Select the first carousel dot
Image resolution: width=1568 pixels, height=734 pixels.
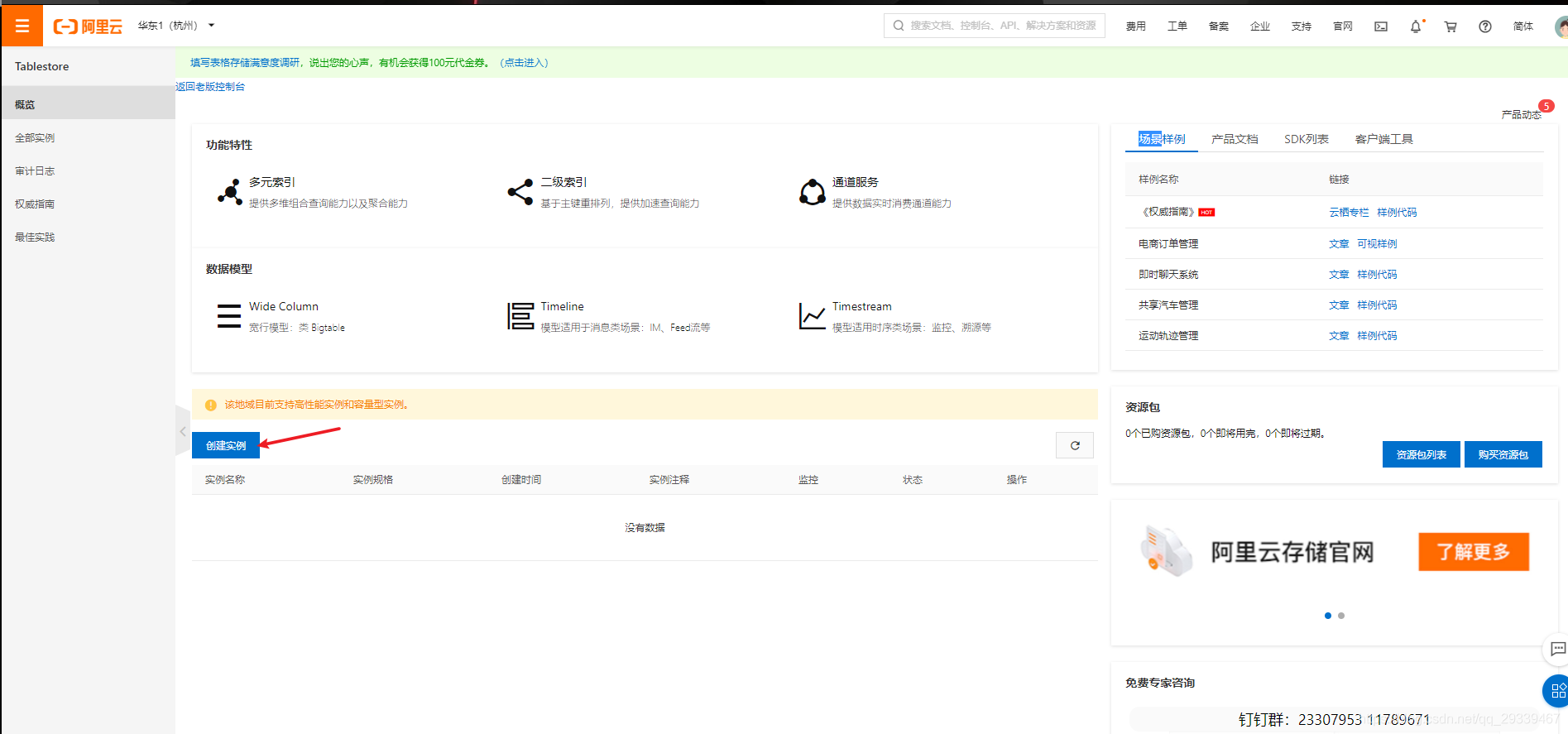click(x=1328, y=616)
